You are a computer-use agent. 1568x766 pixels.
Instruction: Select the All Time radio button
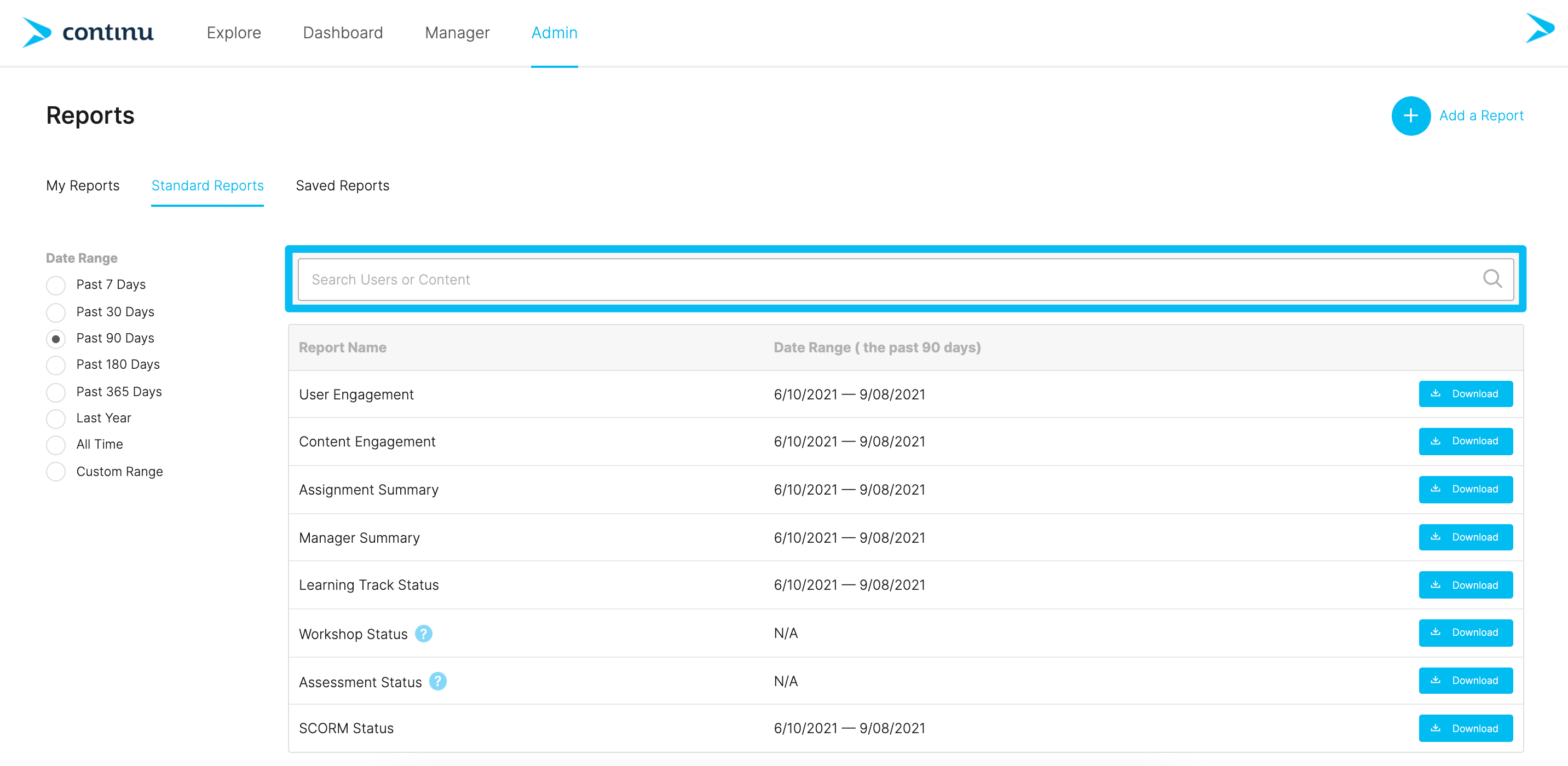[x=56, y=445]
